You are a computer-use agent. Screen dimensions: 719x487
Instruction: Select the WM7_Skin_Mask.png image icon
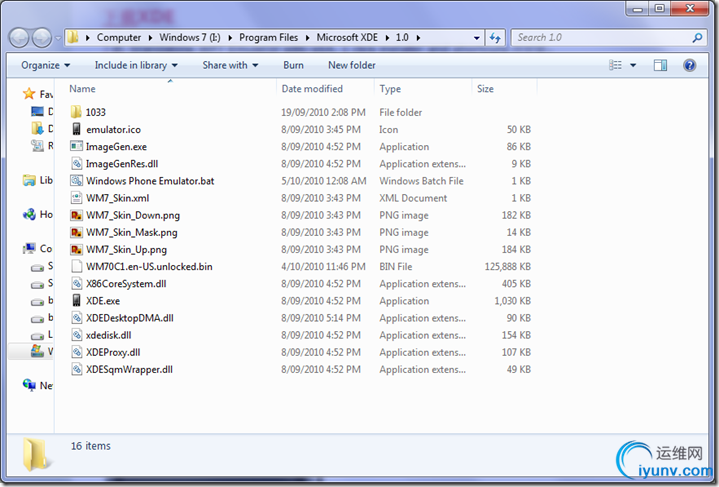[x=76, y=232]
